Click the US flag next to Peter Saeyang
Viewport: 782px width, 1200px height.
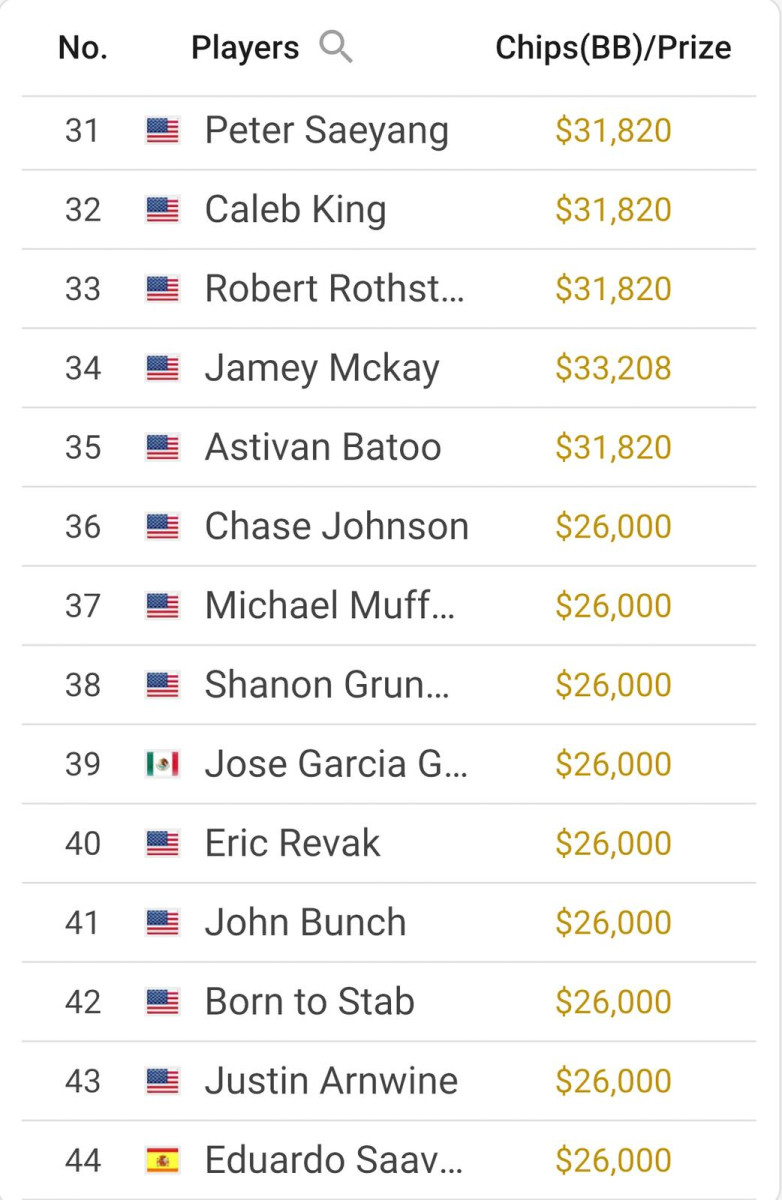pos(162,130)
